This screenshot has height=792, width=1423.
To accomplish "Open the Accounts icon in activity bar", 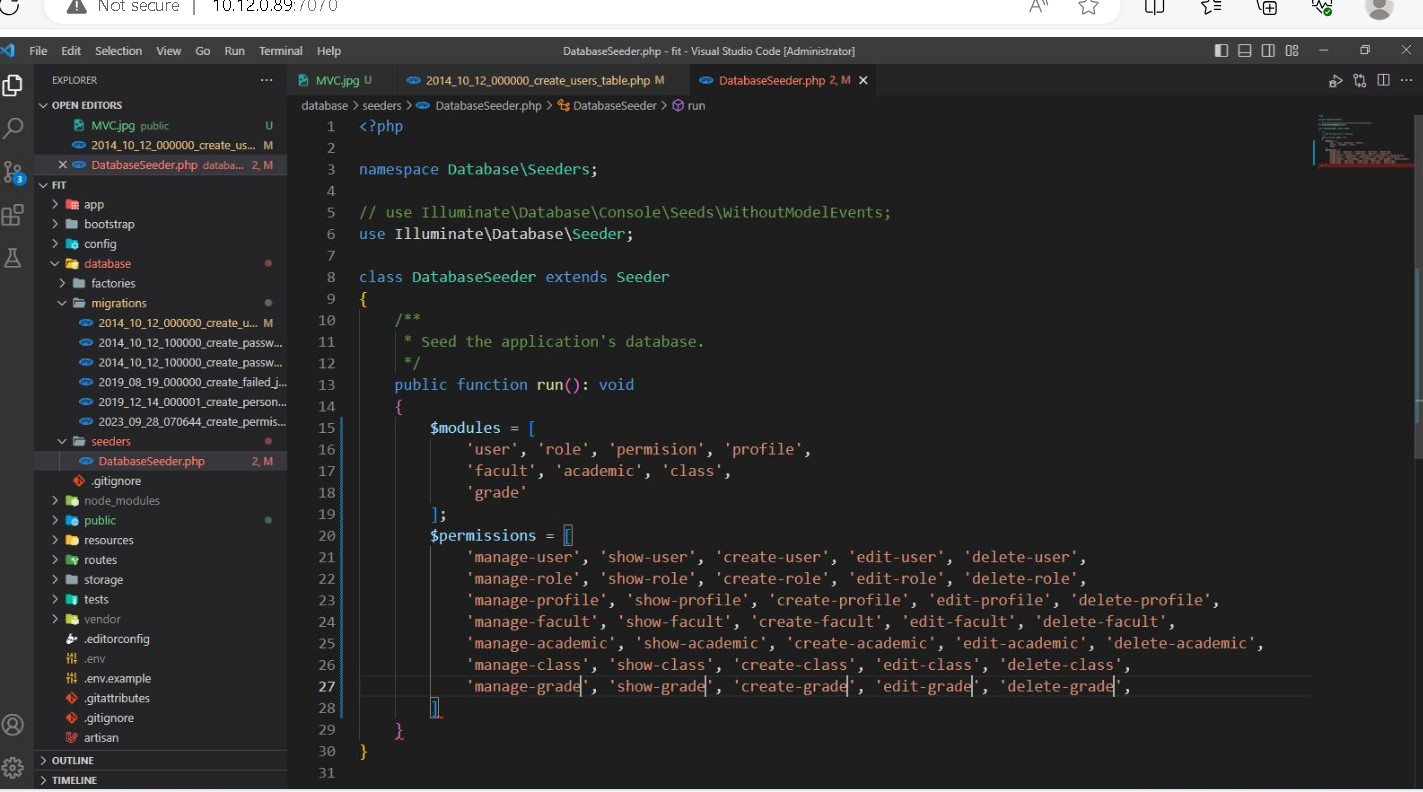I will click(x=13, y=725).
